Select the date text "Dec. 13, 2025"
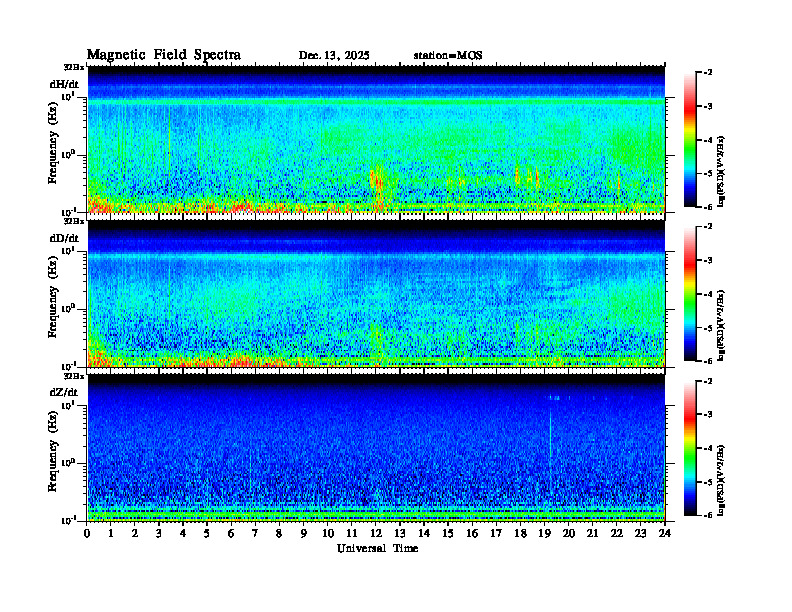792x612 pixels. tap(334, 56)
